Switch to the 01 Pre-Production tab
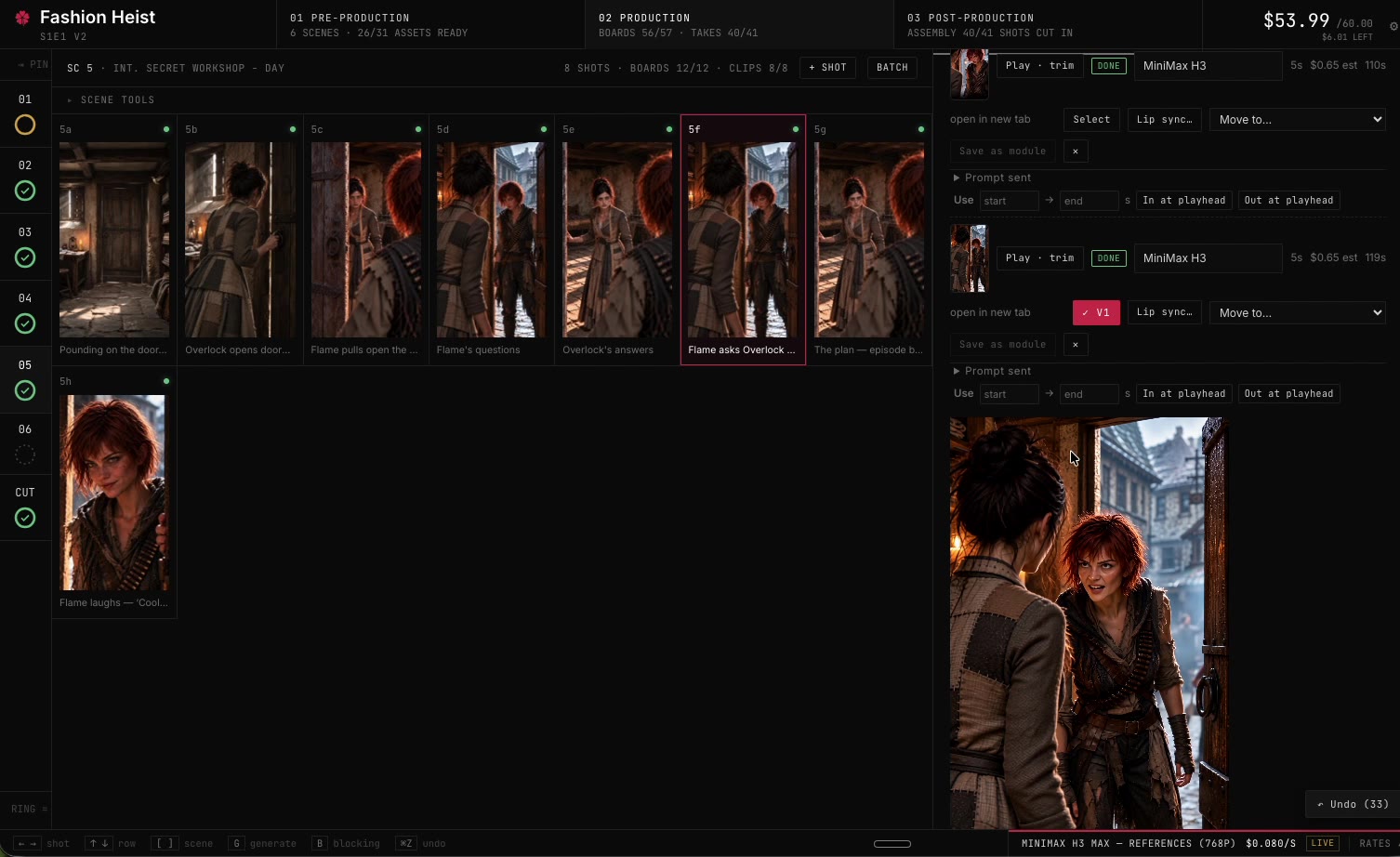Viewport: 1400px width, 857px height. pos(430,24)
